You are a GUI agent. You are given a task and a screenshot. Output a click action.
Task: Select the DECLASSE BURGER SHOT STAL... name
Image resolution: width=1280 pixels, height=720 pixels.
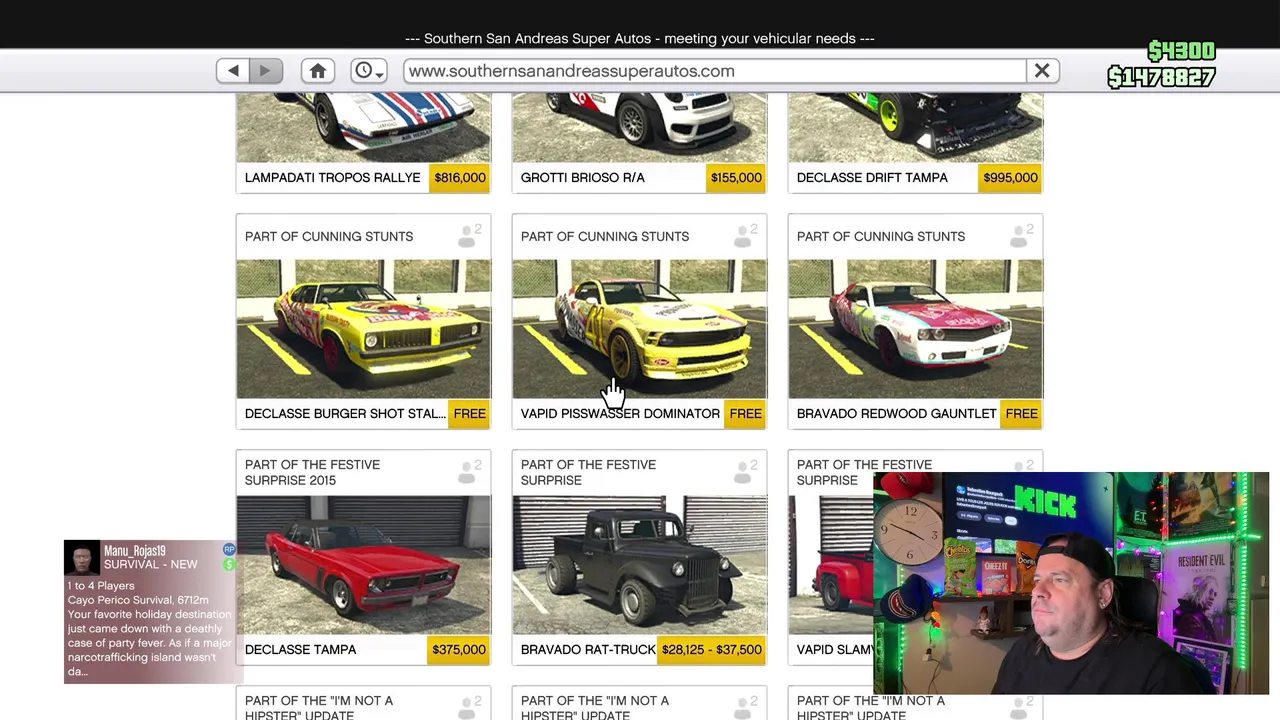coord(345,414)
